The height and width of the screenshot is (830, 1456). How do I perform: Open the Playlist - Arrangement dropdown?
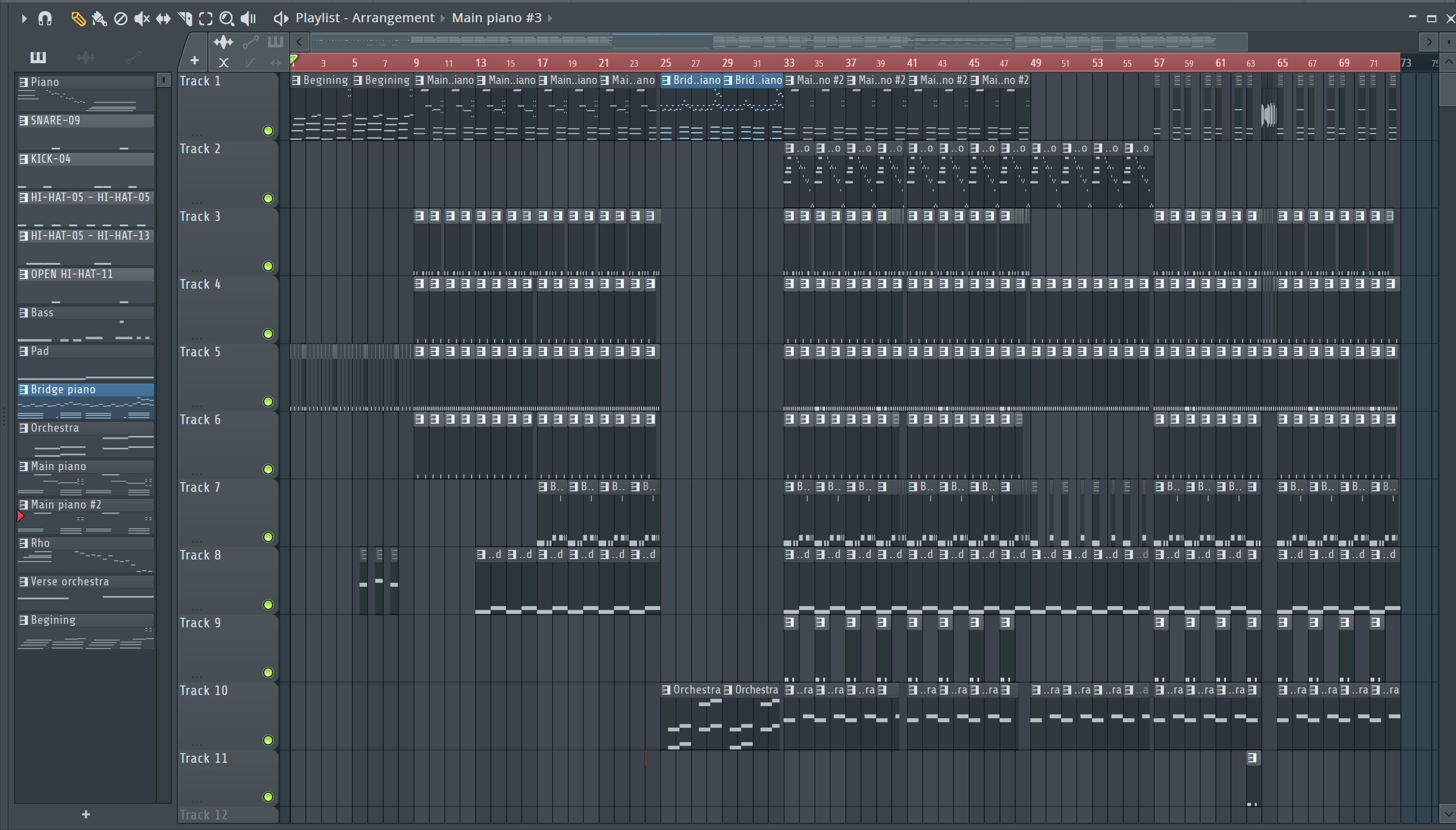pyautogui.click(x=365, y=18)
